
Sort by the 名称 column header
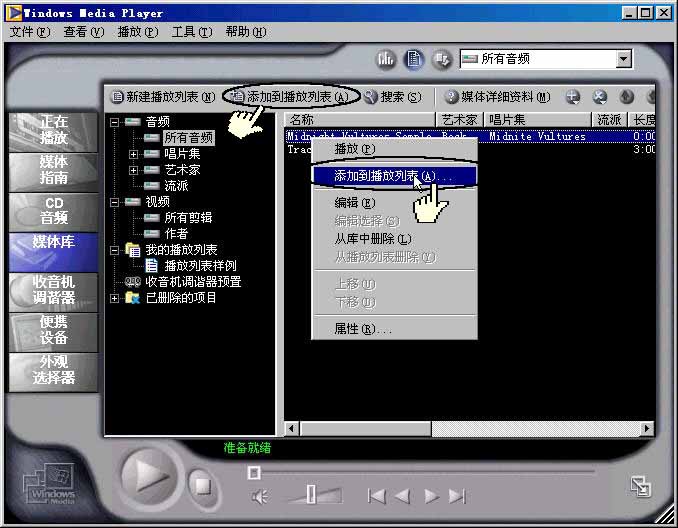(360, 120)
